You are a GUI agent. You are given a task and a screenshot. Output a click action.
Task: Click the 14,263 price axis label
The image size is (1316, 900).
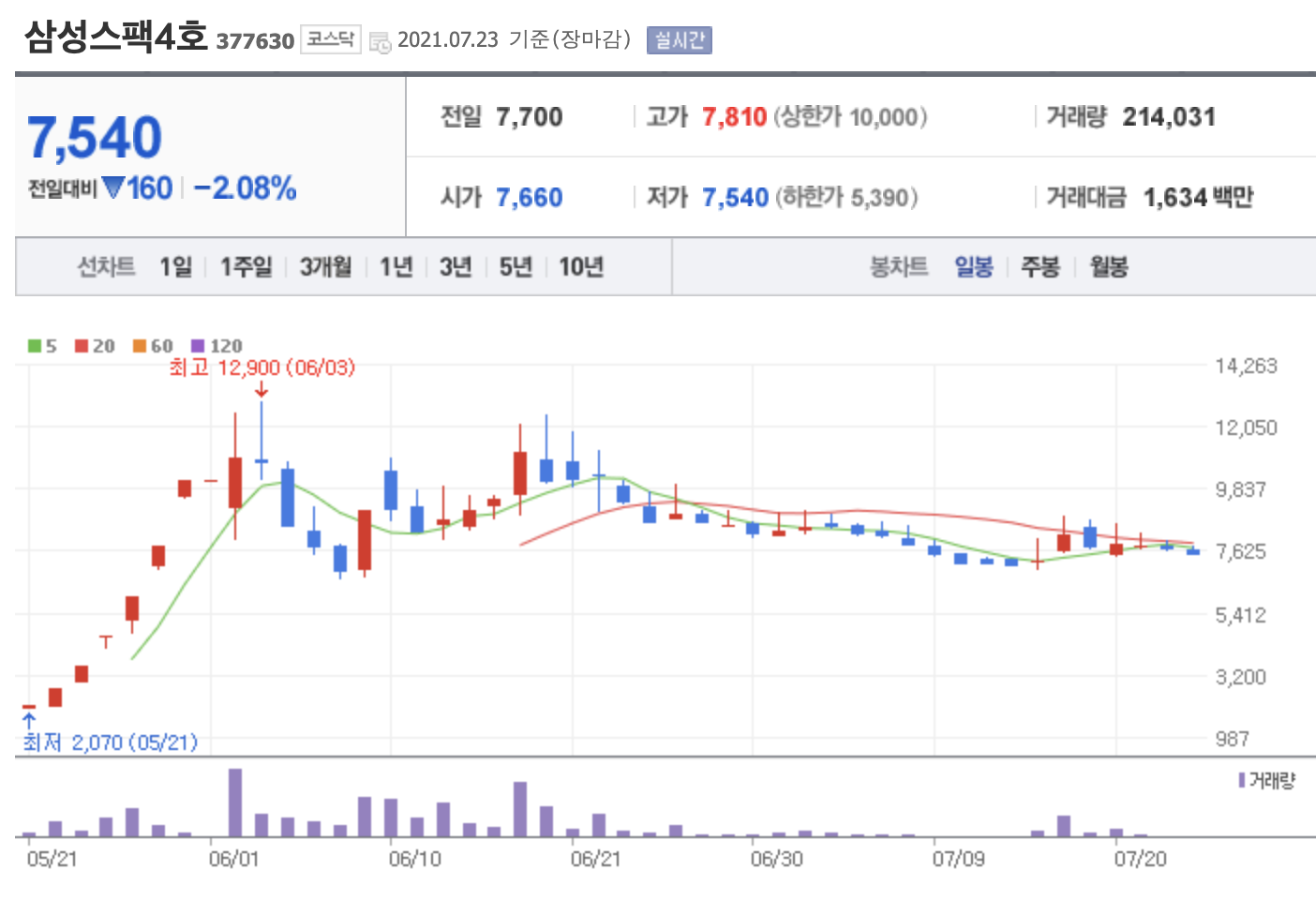coord(1247,366)
